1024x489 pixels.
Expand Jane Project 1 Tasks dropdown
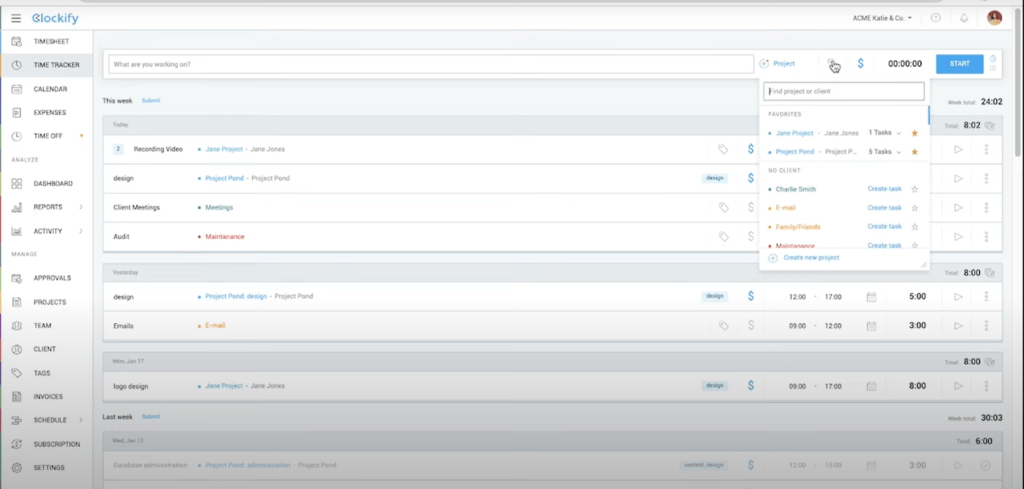[884, 133]
